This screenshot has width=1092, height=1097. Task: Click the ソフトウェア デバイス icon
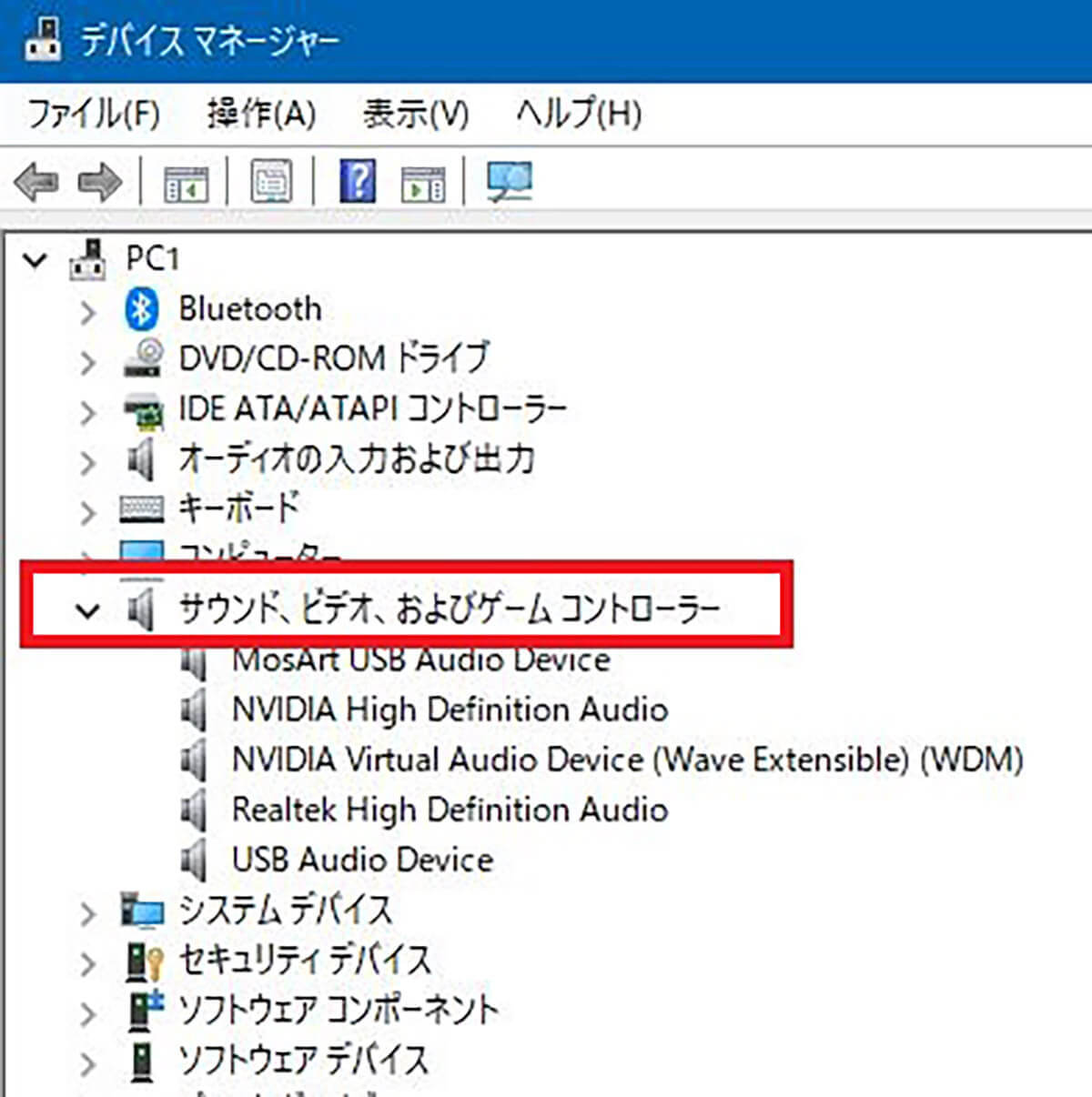[x=142, y=1061]
